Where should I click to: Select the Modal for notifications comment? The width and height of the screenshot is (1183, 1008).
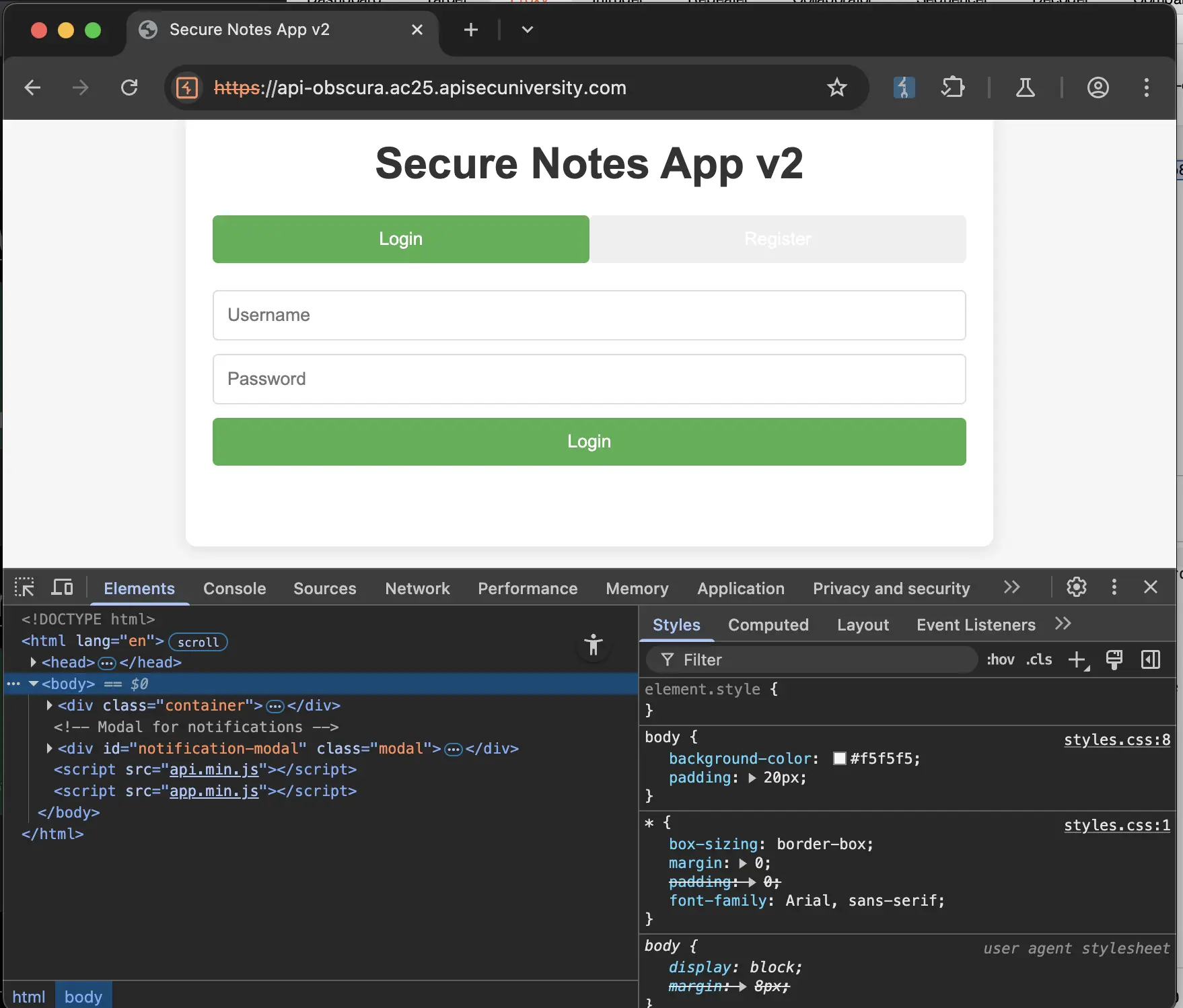(196, 727)
